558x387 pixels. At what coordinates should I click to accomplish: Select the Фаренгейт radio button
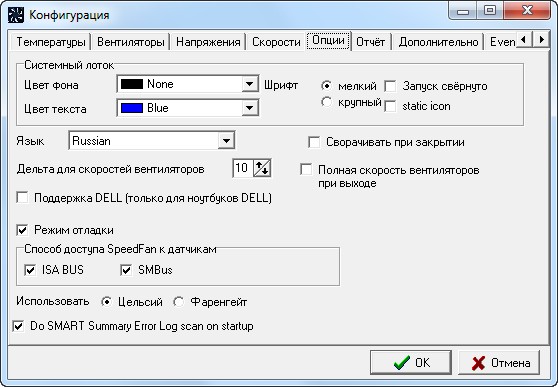click(x=178, y=302)
